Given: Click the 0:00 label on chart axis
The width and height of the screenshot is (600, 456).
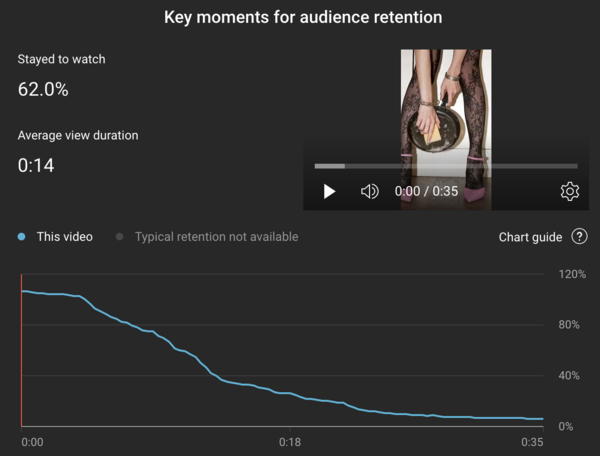Looking at the screenshot, I should coord(32,442).
